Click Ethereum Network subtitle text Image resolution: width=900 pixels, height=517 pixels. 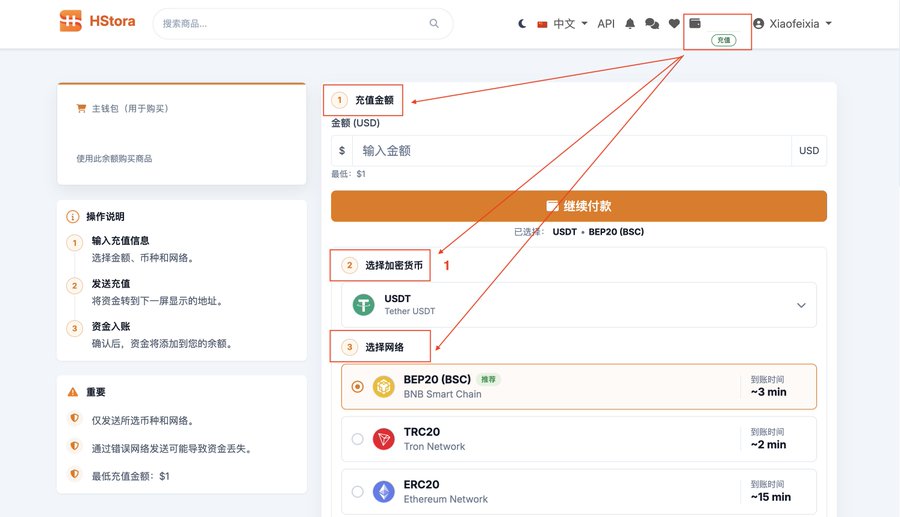tap(446, 499)
